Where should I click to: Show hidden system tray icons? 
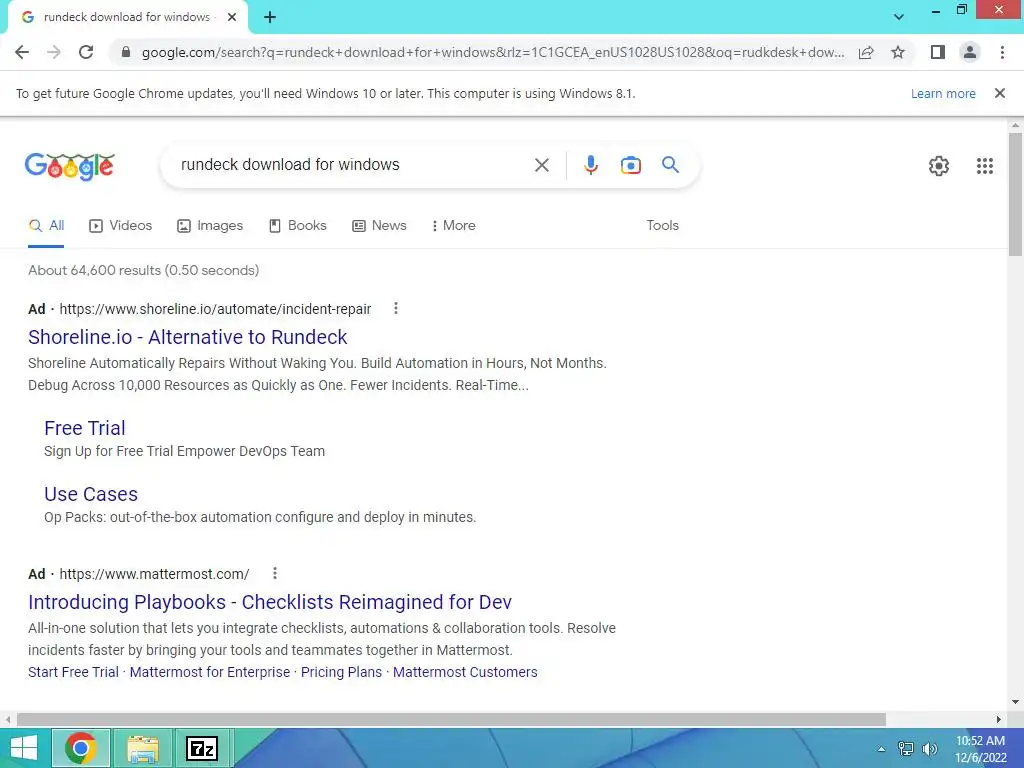881,749
